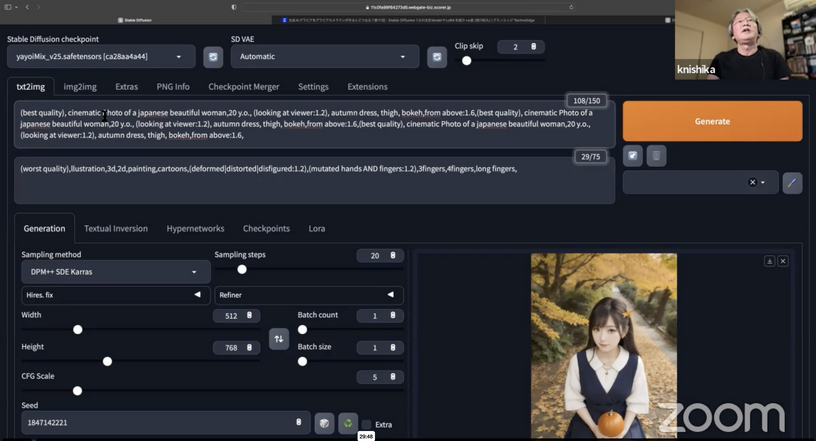Open the SD VAE Automatic dropdown

pyautogui.click(x=325, y=57)
